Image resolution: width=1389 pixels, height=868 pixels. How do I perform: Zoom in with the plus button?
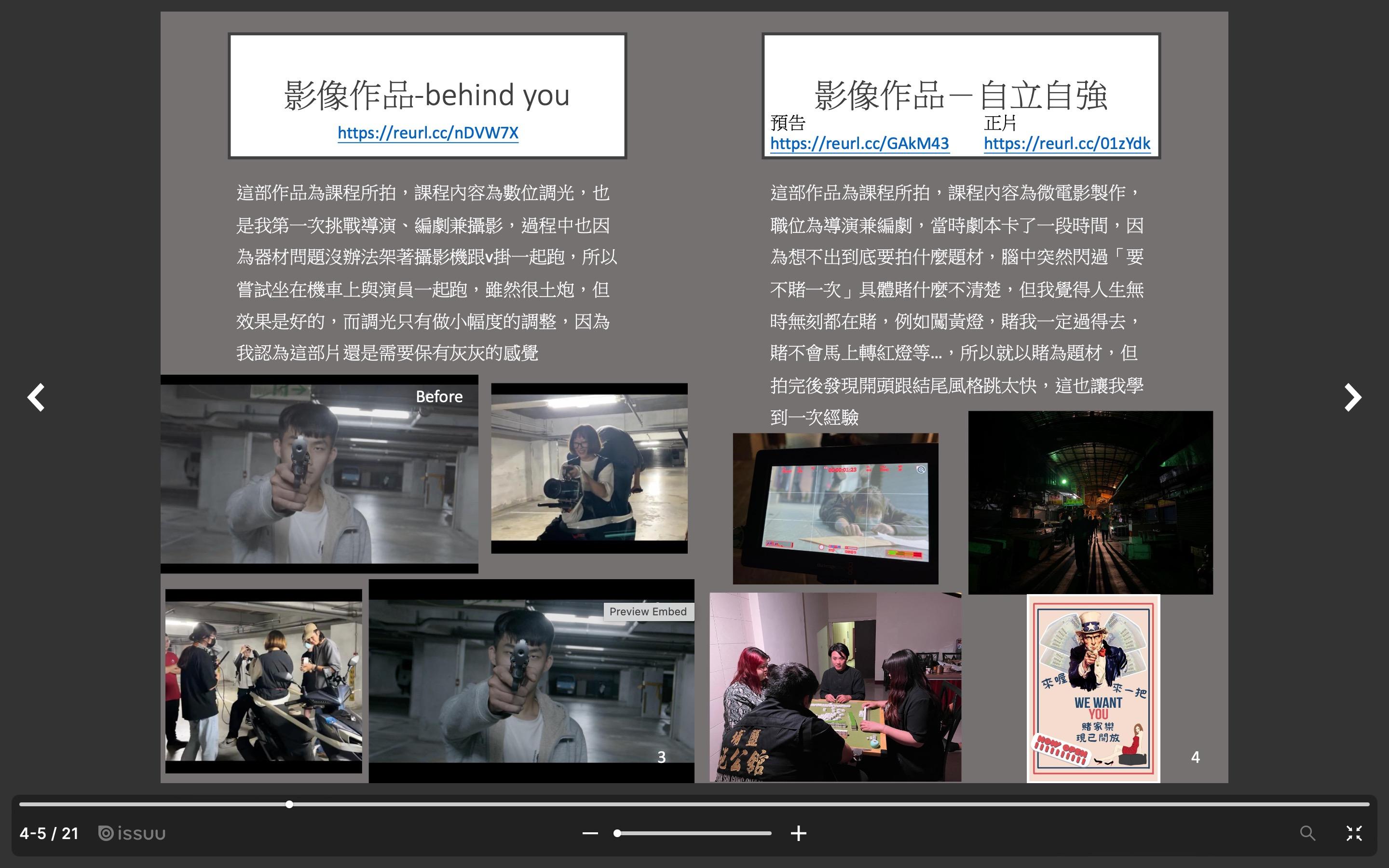click(798, 833)
